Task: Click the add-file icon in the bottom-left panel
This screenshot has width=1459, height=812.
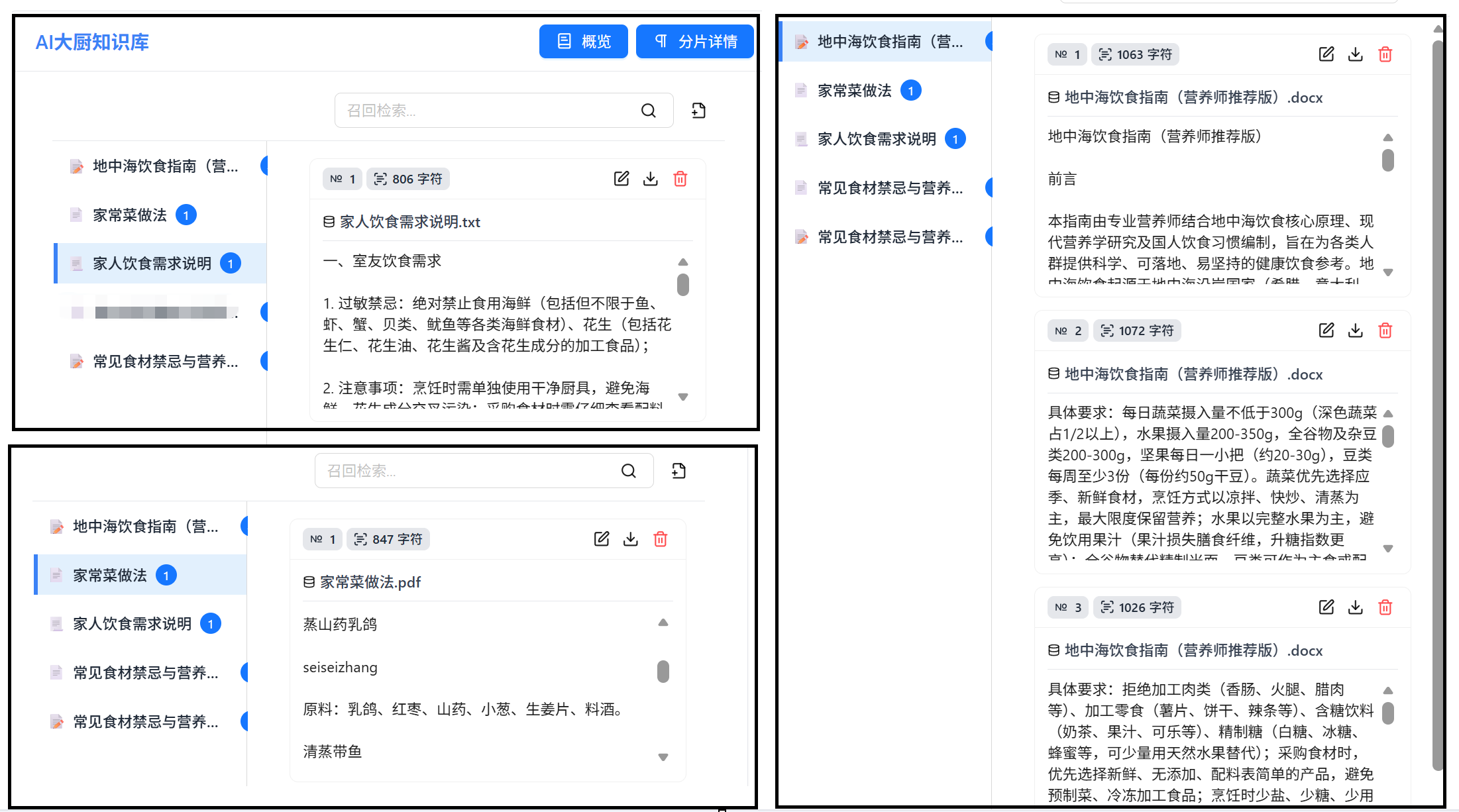Action: pyautogui.click(x=677, y=470)
